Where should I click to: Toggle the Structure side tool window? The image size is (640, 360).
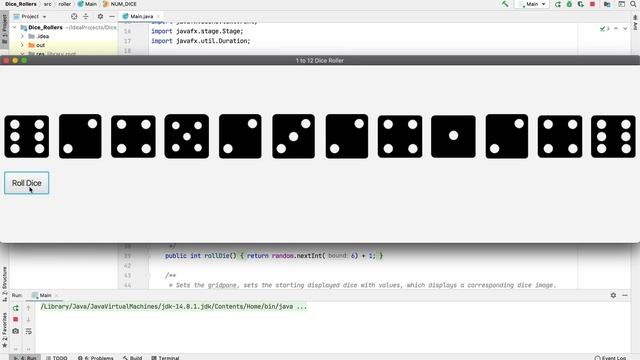[x=4, y=284]
